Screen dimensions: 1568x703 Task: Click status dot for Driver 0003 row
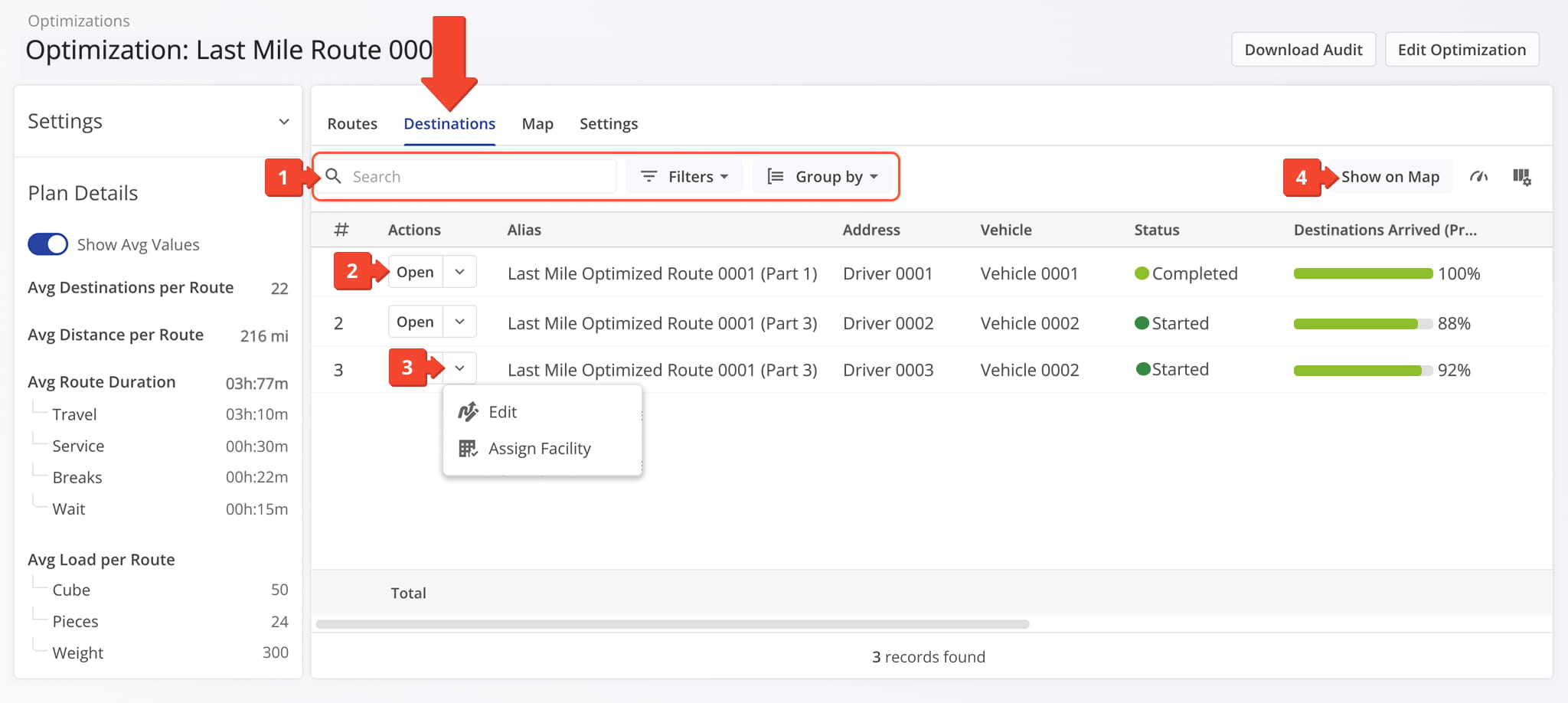coord(1143,369)
